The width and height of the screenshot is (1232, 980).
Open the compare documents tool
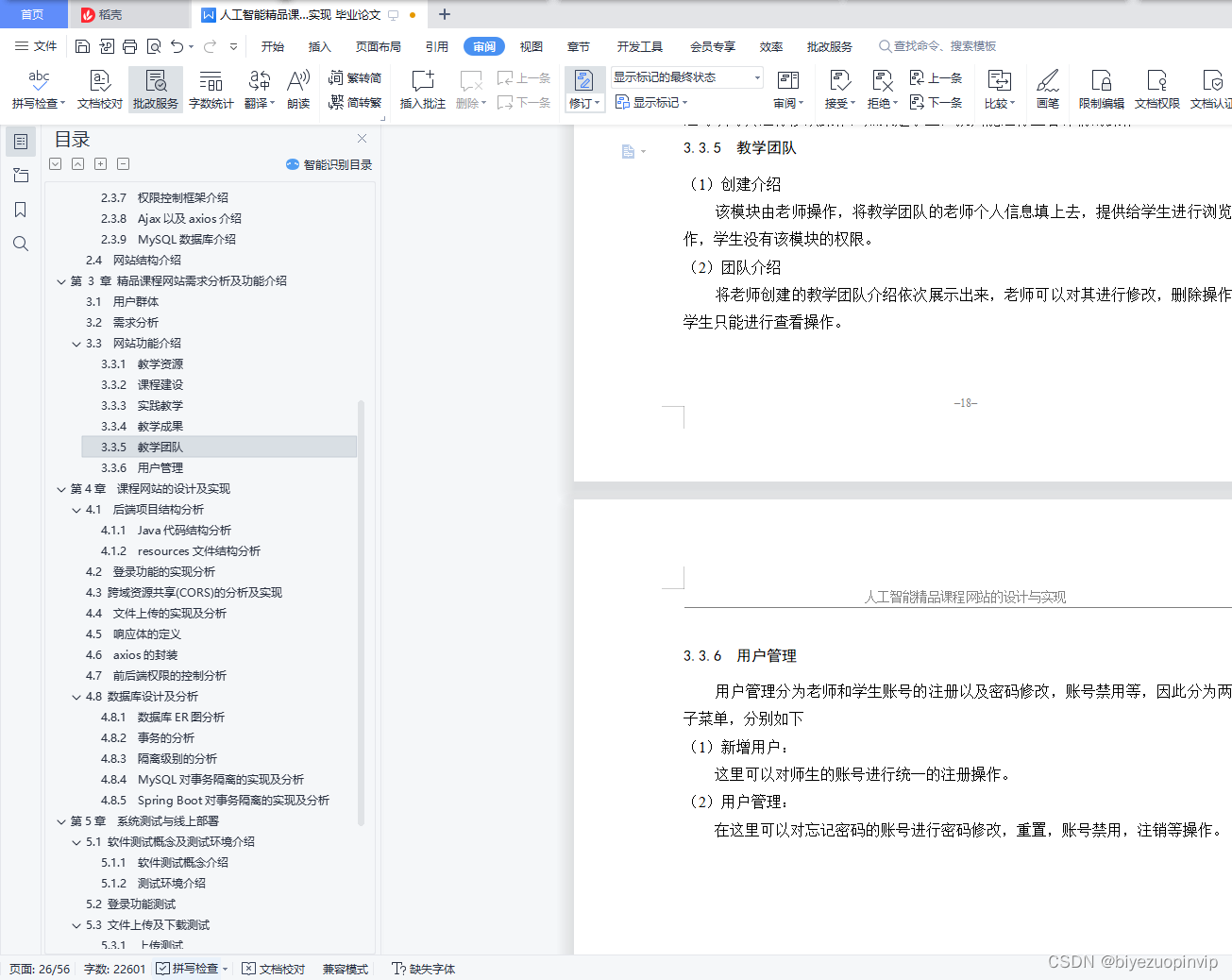(999, 90)
